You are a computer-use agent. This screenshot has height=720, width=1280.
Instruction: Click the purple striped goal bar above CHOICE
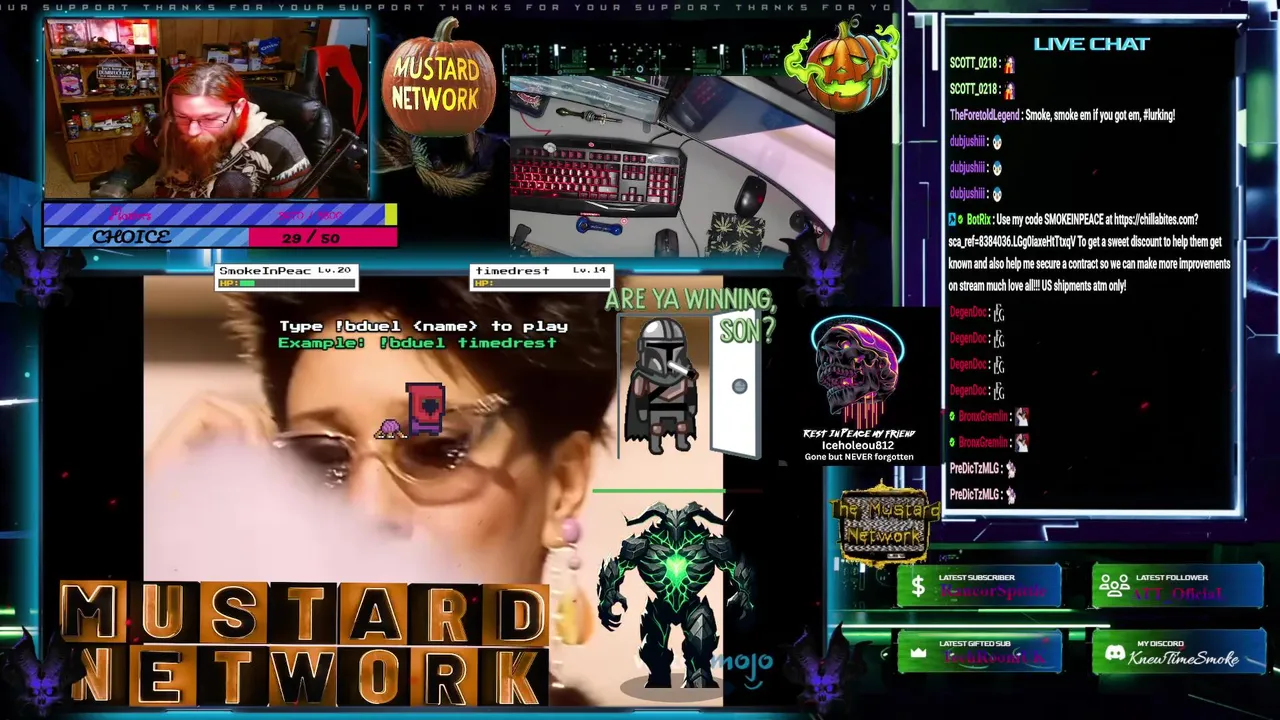click(x=220, y=214)
